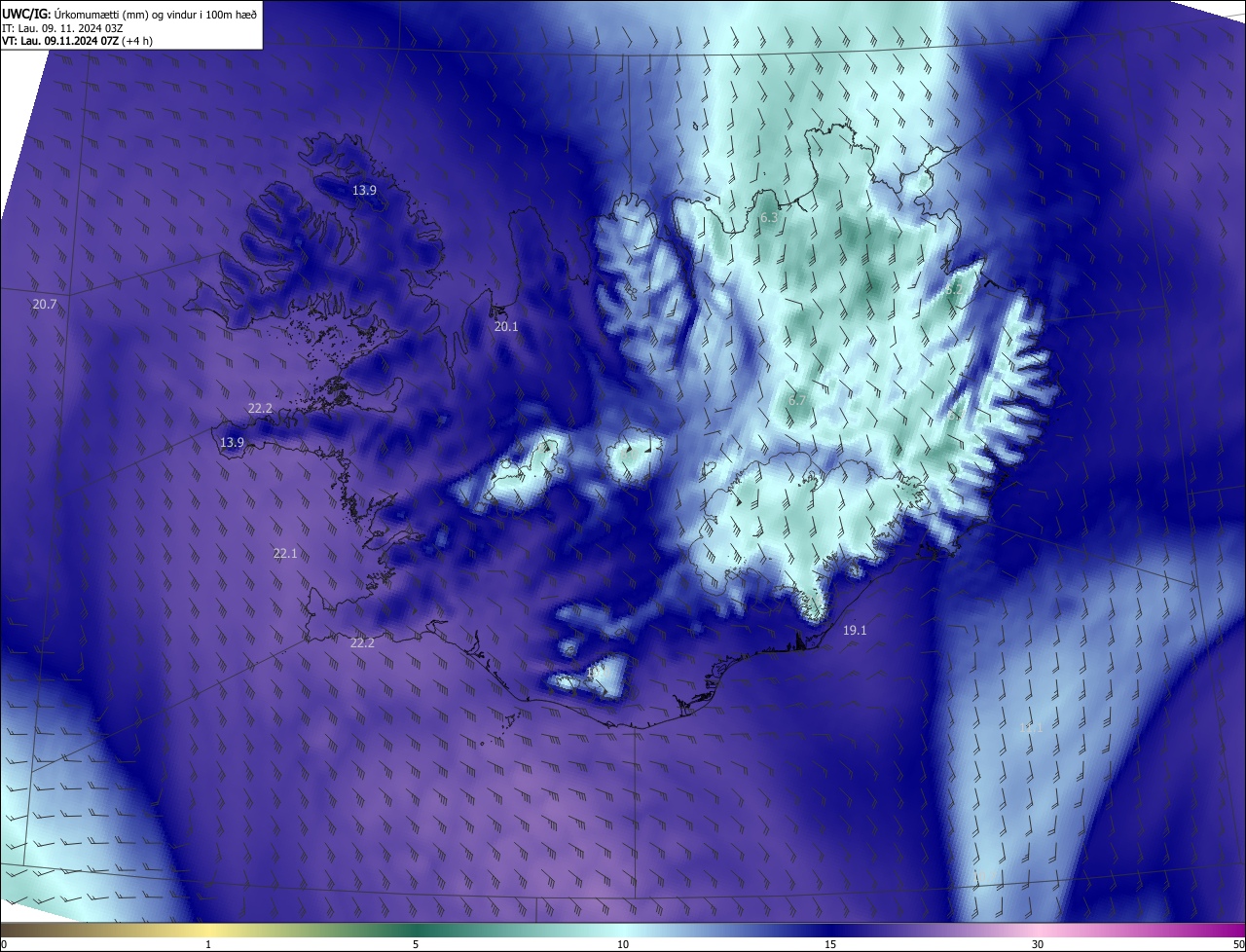Click the 30 tick on the color scale
The image size is (1246, 952).
[x=1038, y=944]
